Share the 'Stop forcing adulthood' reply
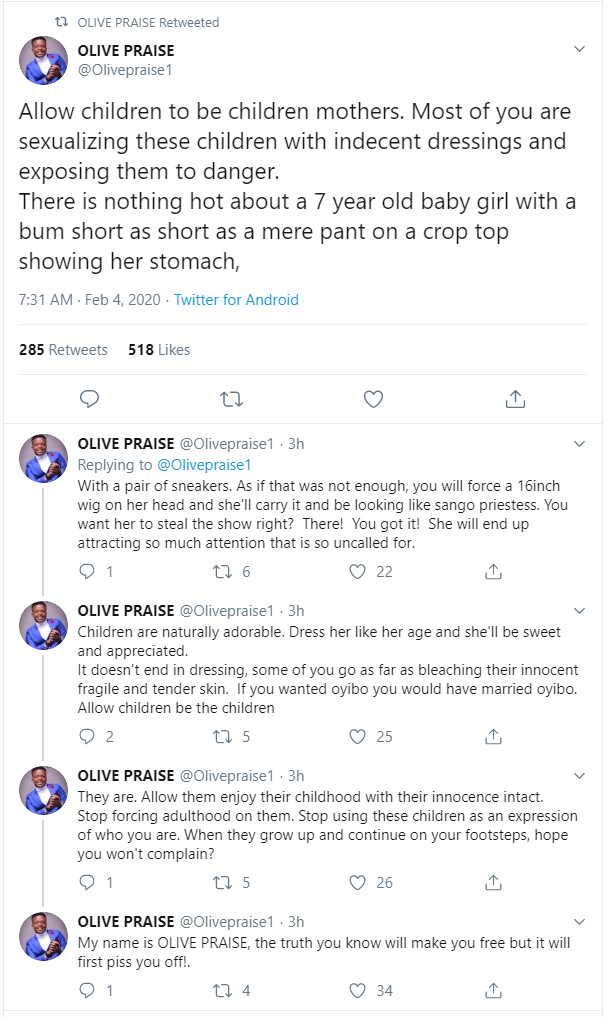This screenshot has height=1017, width=607. pos(493,883)
